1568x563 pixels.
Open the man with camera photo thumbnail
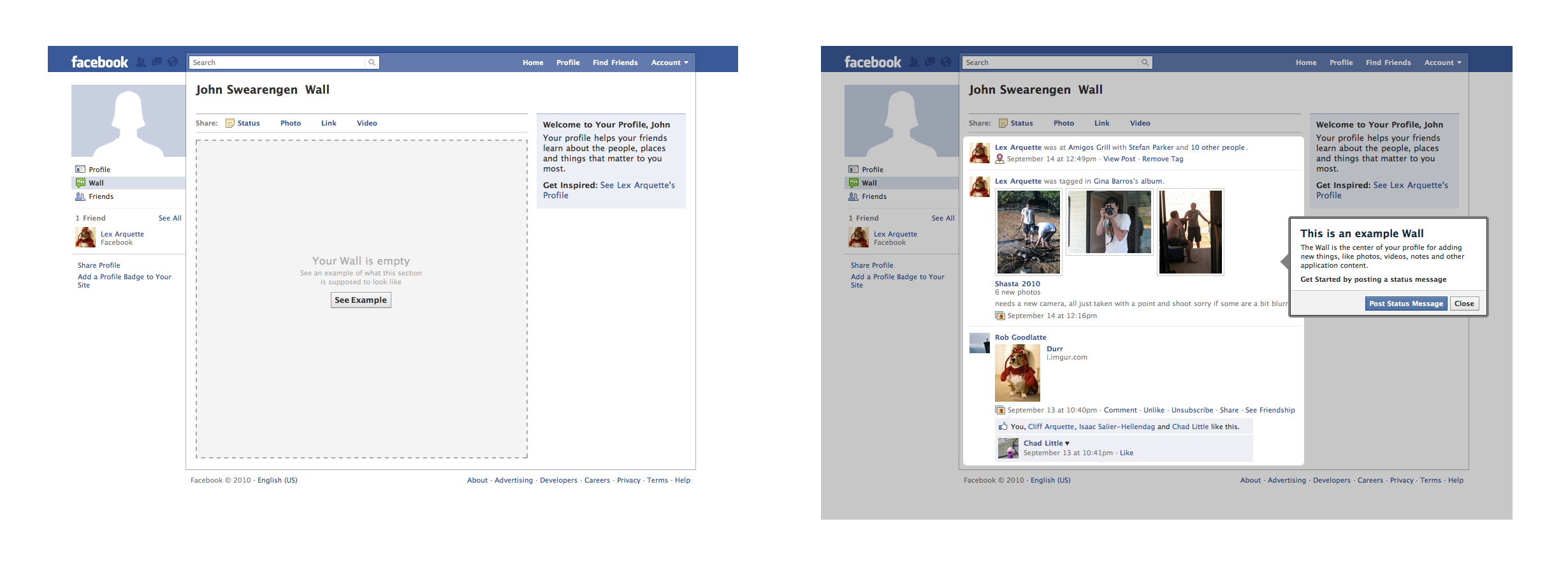tap(1110, 222)
